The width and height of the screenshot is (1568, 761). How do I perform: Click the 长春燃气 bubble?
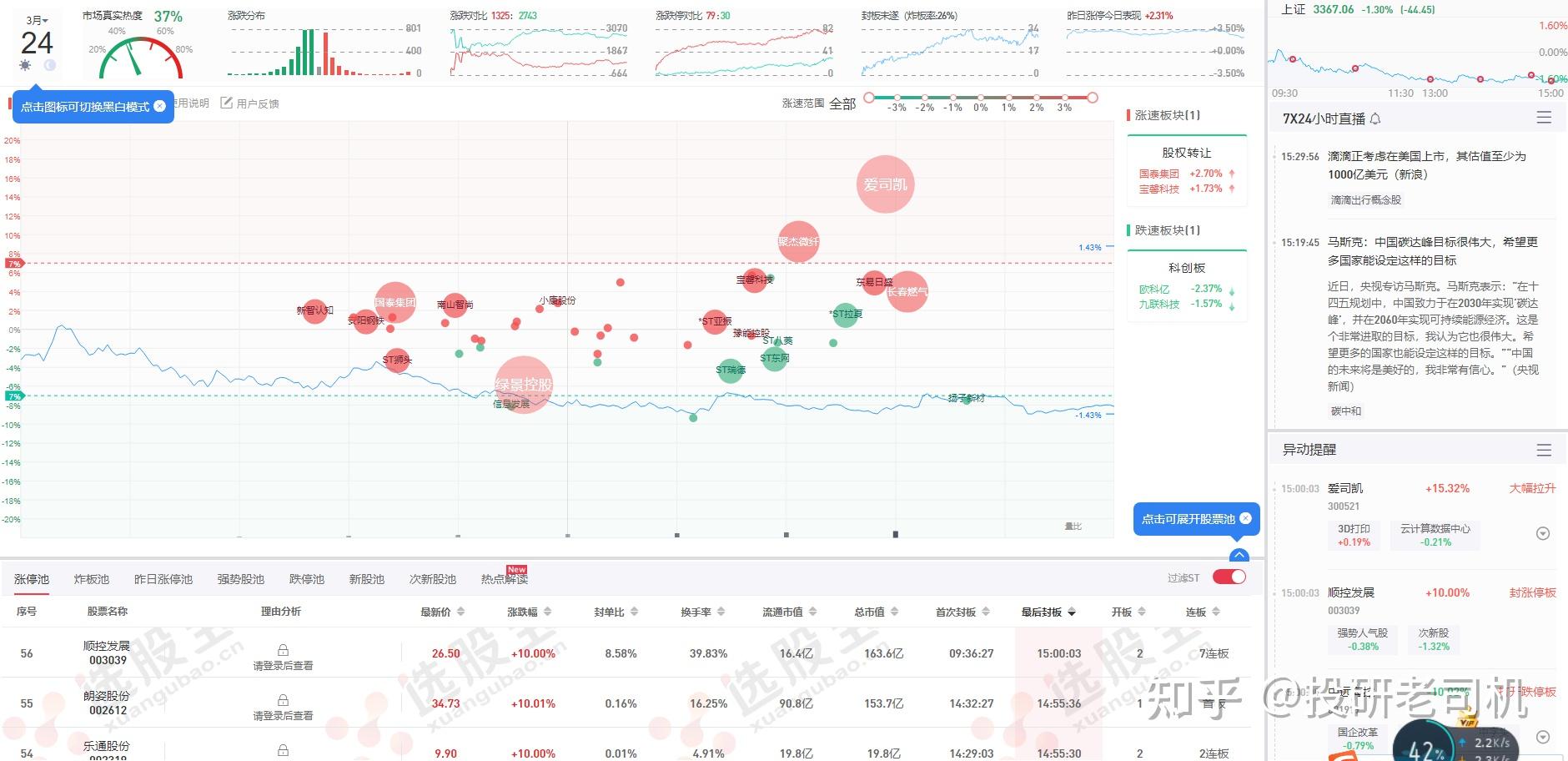click(907, 291)
